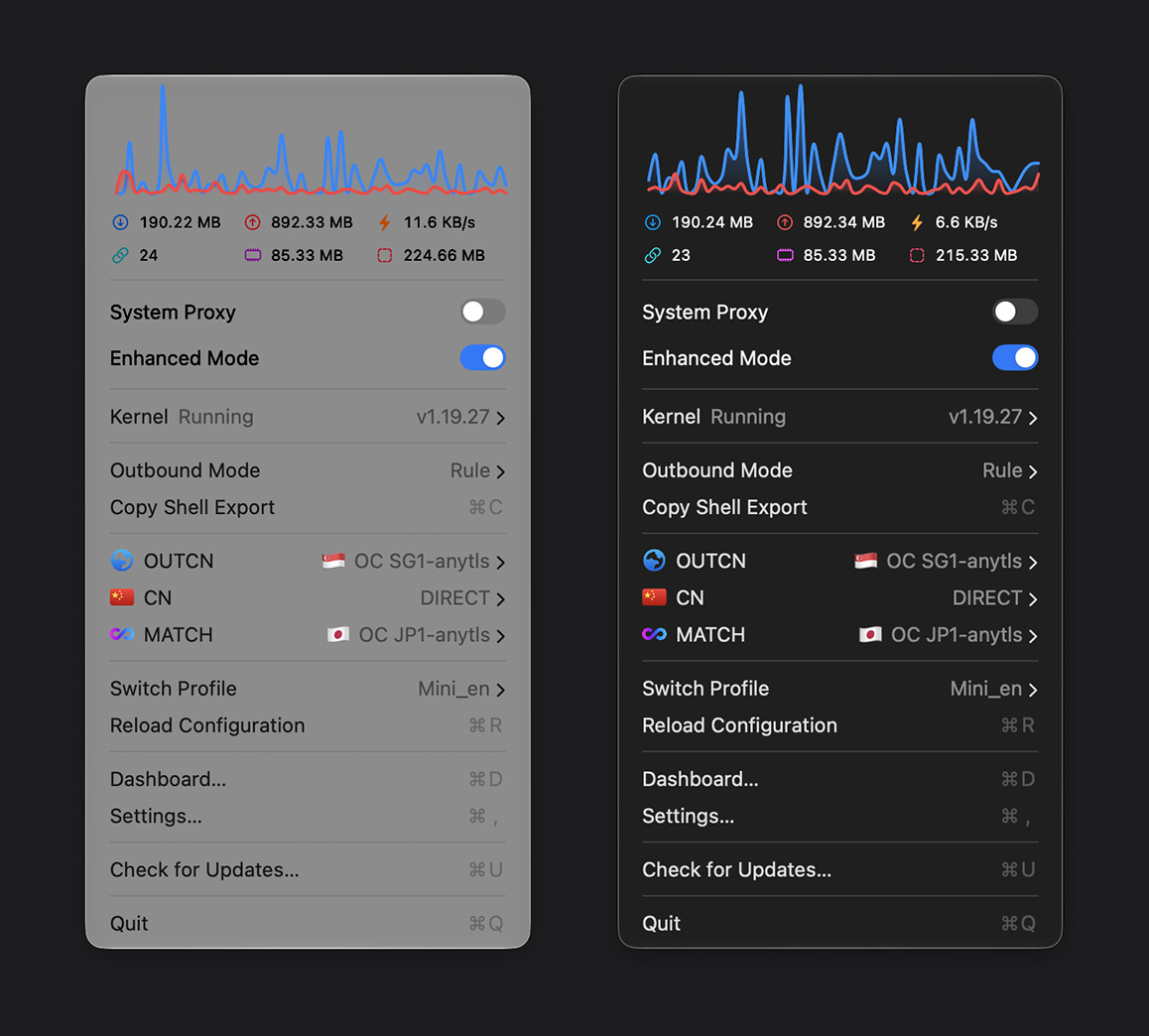Click the 215.33 MB value in dark menu
Screen dimensions: 1149x1036
coord(976,255)
